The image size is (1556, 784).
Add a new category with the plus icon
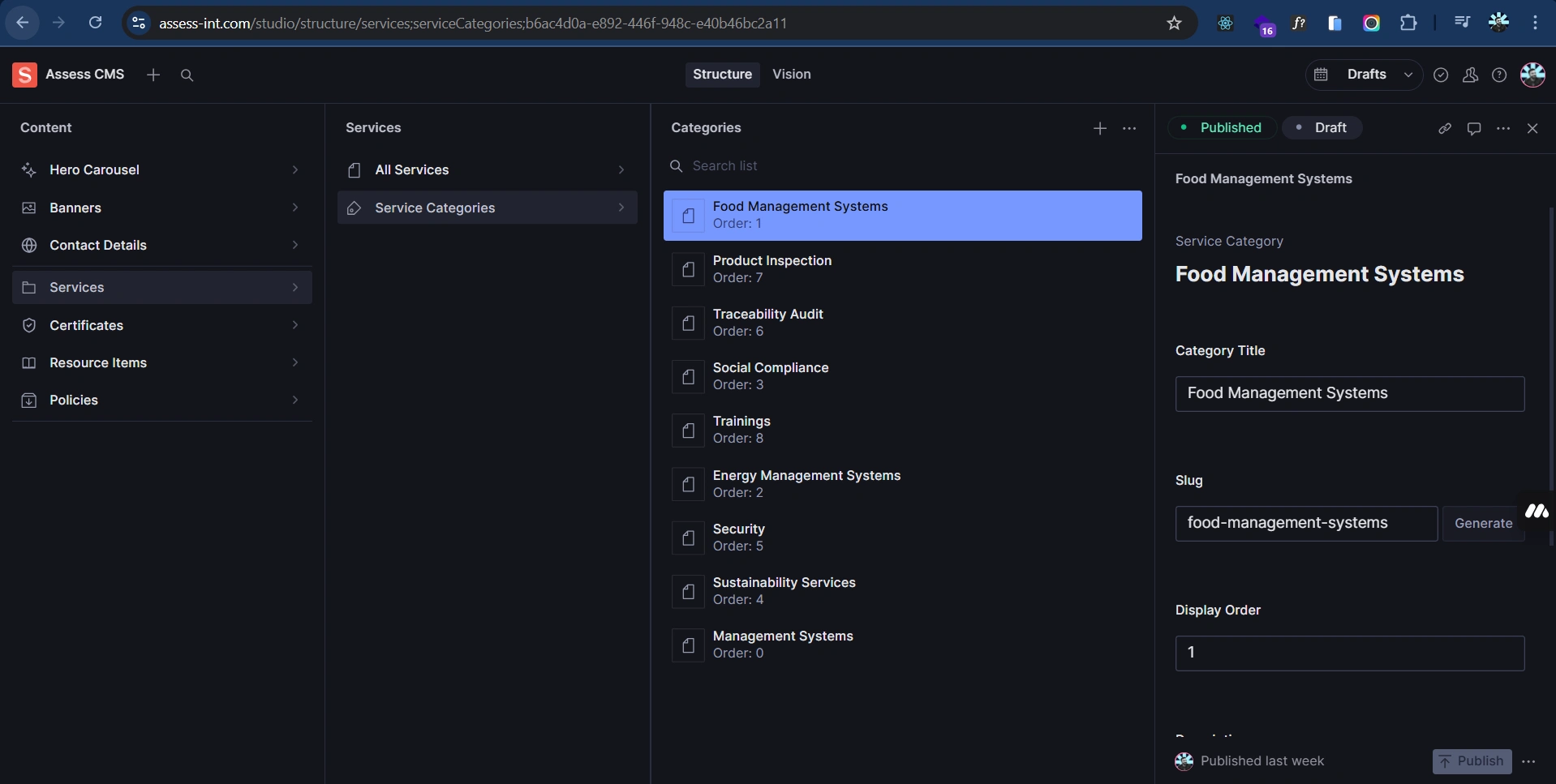[x=1099, y=128]
